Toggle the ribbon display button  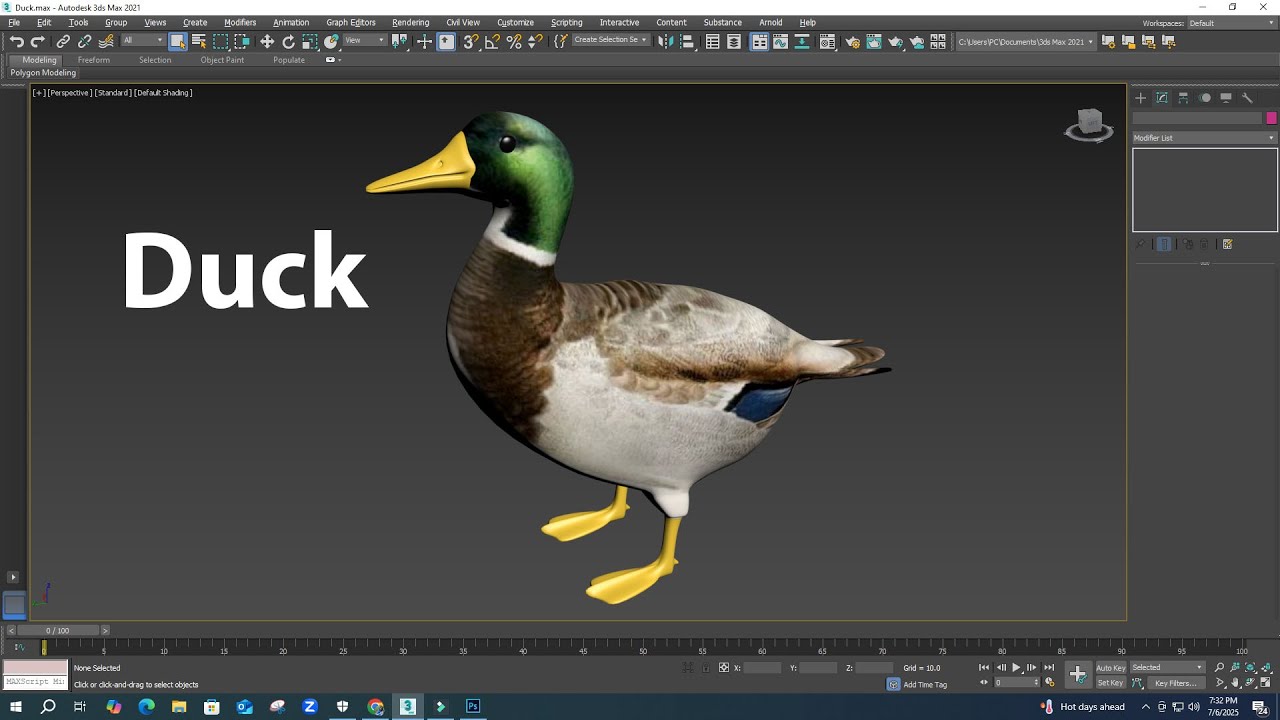[x=759, y=41]
